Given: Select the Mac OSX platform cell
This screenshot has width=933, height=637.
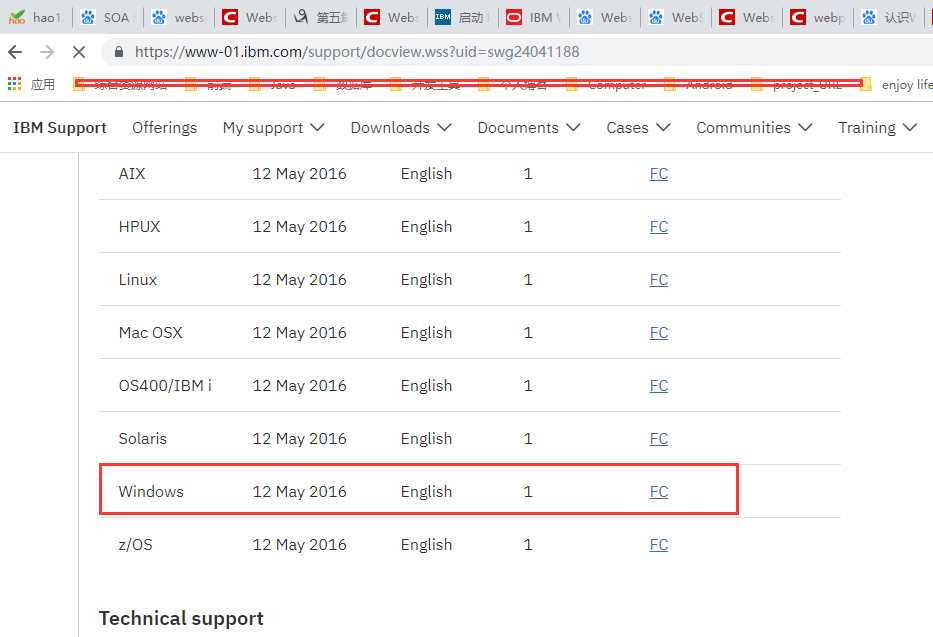Looking at the screenshot, I should (151, 332).
